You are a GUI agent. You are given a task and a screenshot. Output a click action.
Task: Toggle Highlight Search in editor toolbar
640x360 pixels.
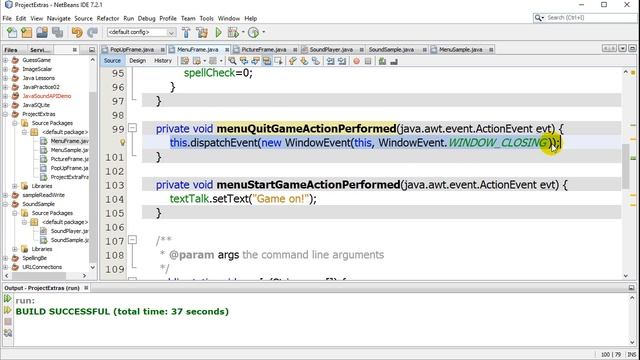(267, 61)
